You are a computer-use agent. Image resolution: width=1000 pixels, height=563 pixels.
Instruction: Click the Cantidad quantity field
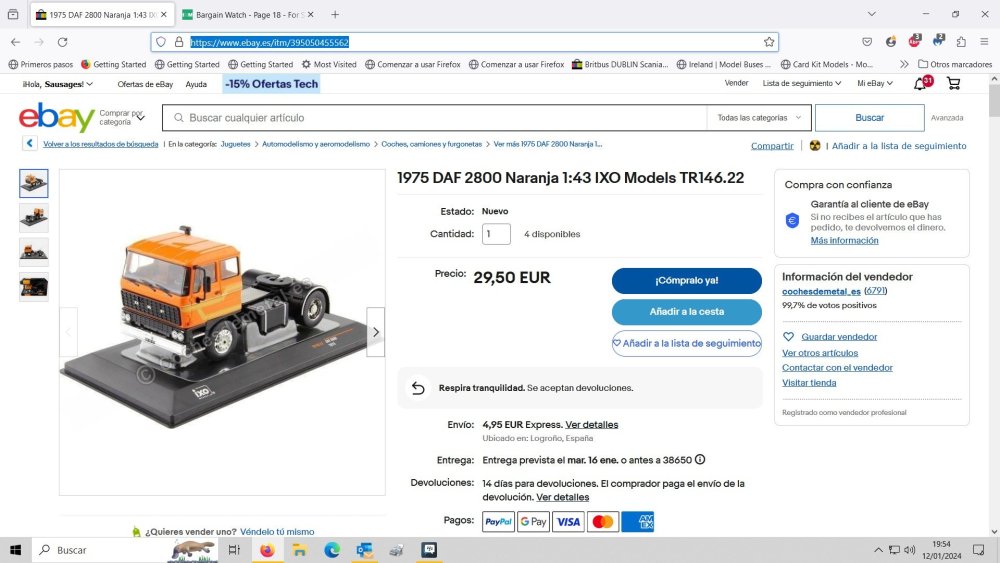496,234
